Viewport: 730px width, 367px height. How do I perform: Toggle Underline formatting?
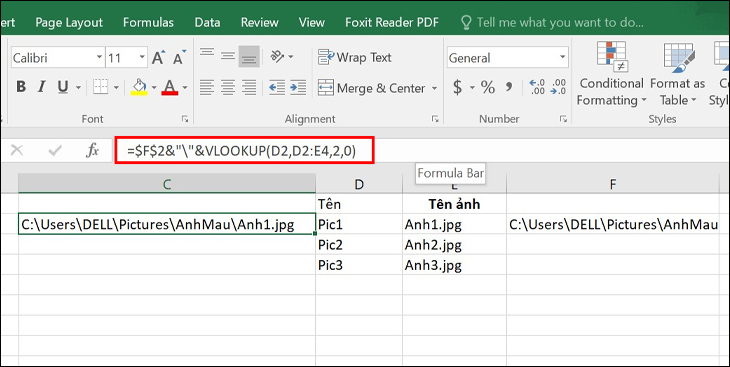coord(63,87)
